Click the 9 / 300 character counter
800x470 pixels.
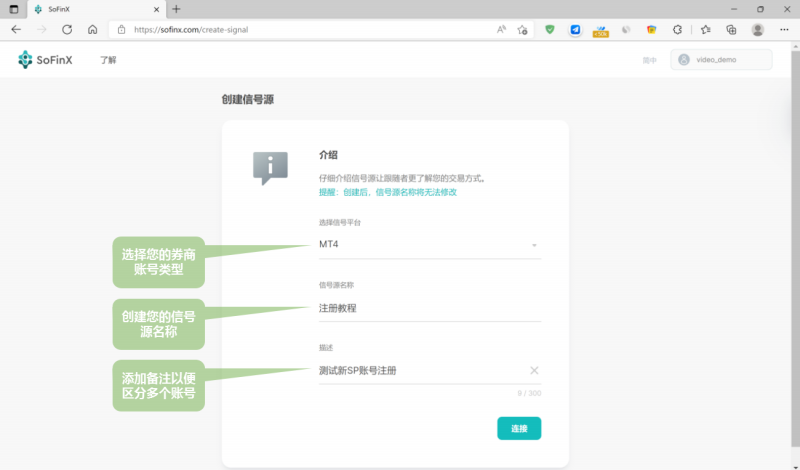point(529,393)
